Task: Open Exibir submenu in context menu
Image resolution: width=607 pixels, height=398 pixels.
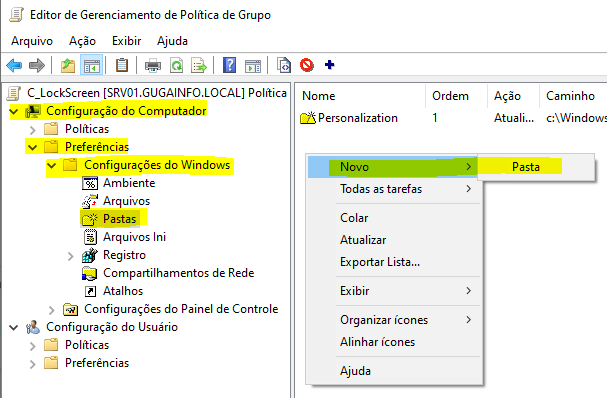Action: 394,291
